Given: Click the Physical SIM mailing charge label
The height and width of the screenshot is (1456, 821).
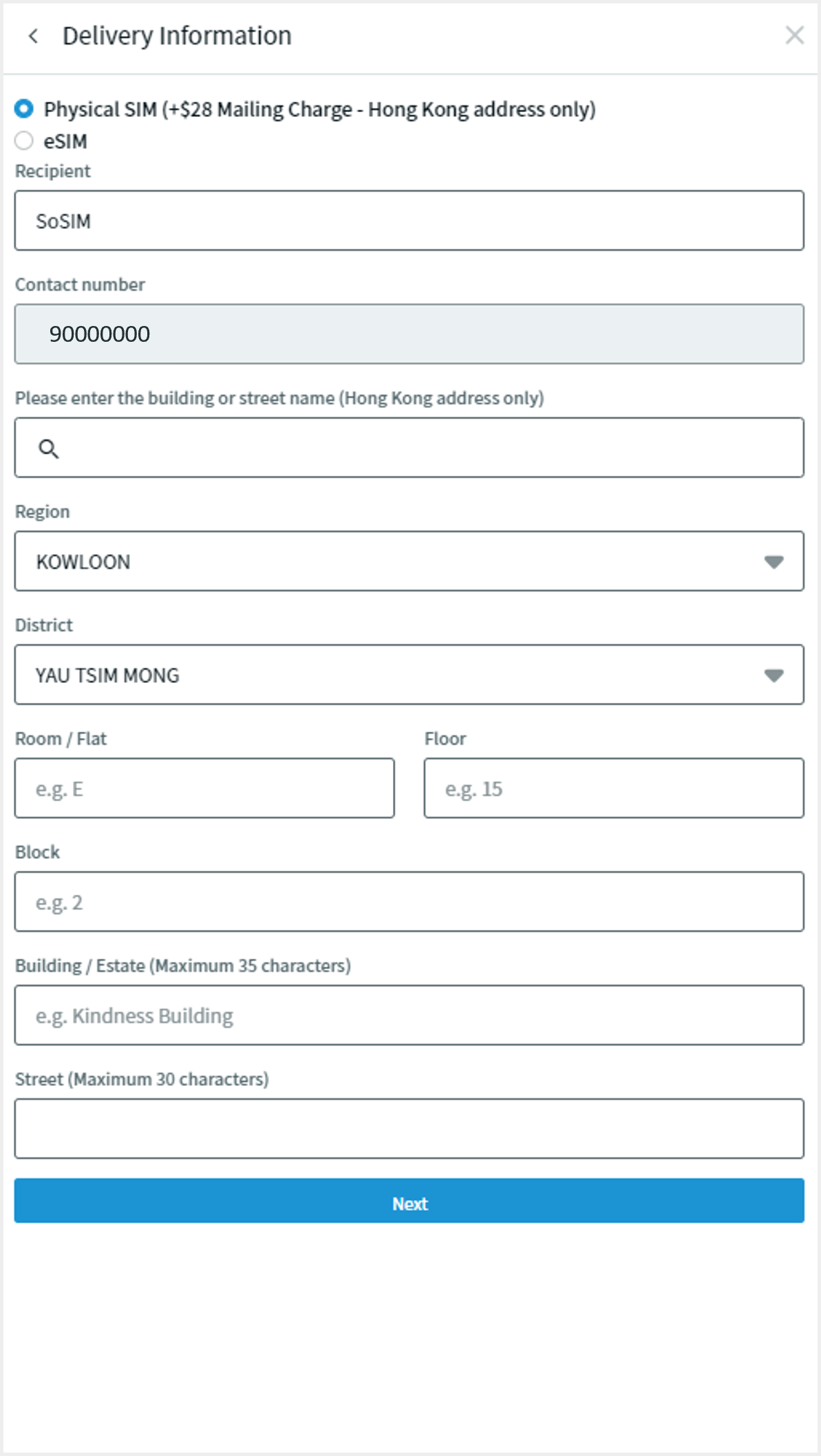Looking at the screenshot, I should point(319,109).
